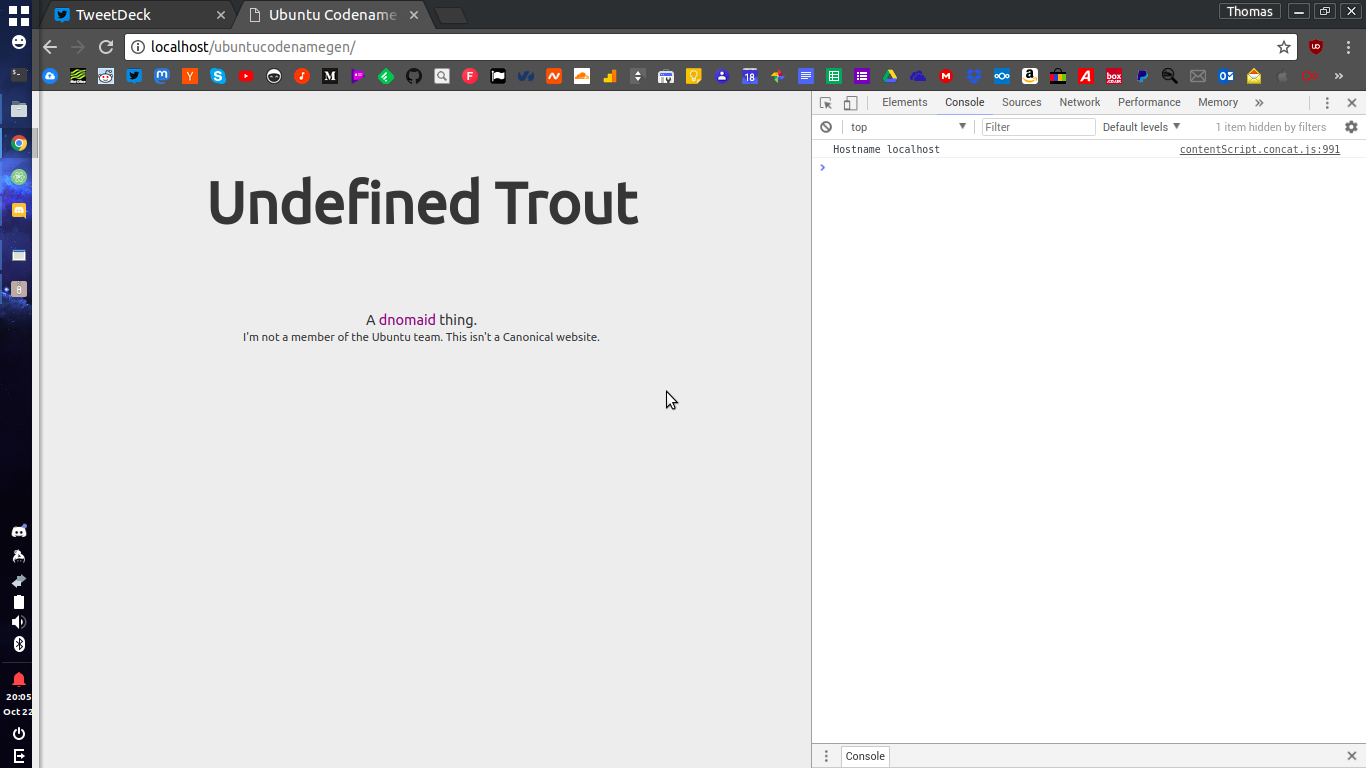Open the box.co.uk bookmark icon
Image resolution: width=1366 pixels, height=768 pixels.
pyautogui.click(x=1114, y=76)
